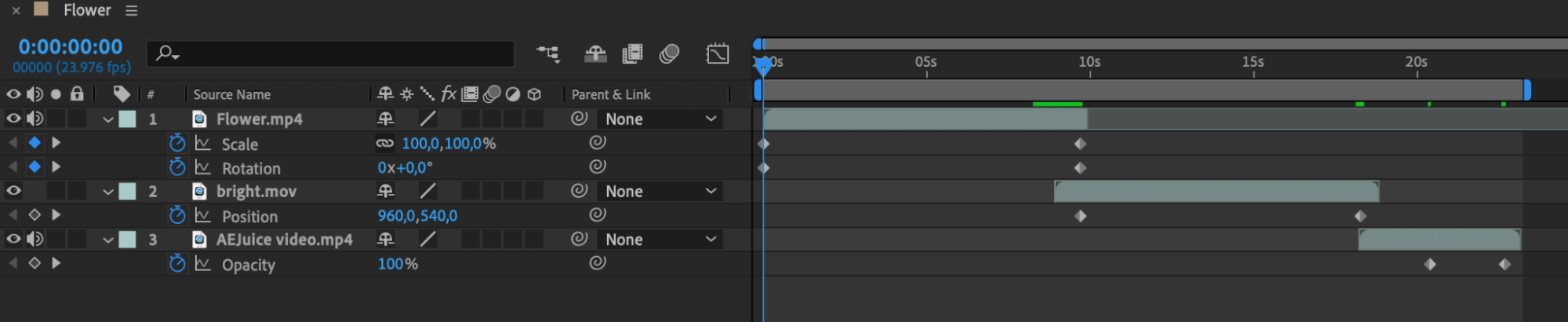Screen dimensions: 1568x322
Task: Click the 0:00:00:00 current timecode
Action: (71, 46)
